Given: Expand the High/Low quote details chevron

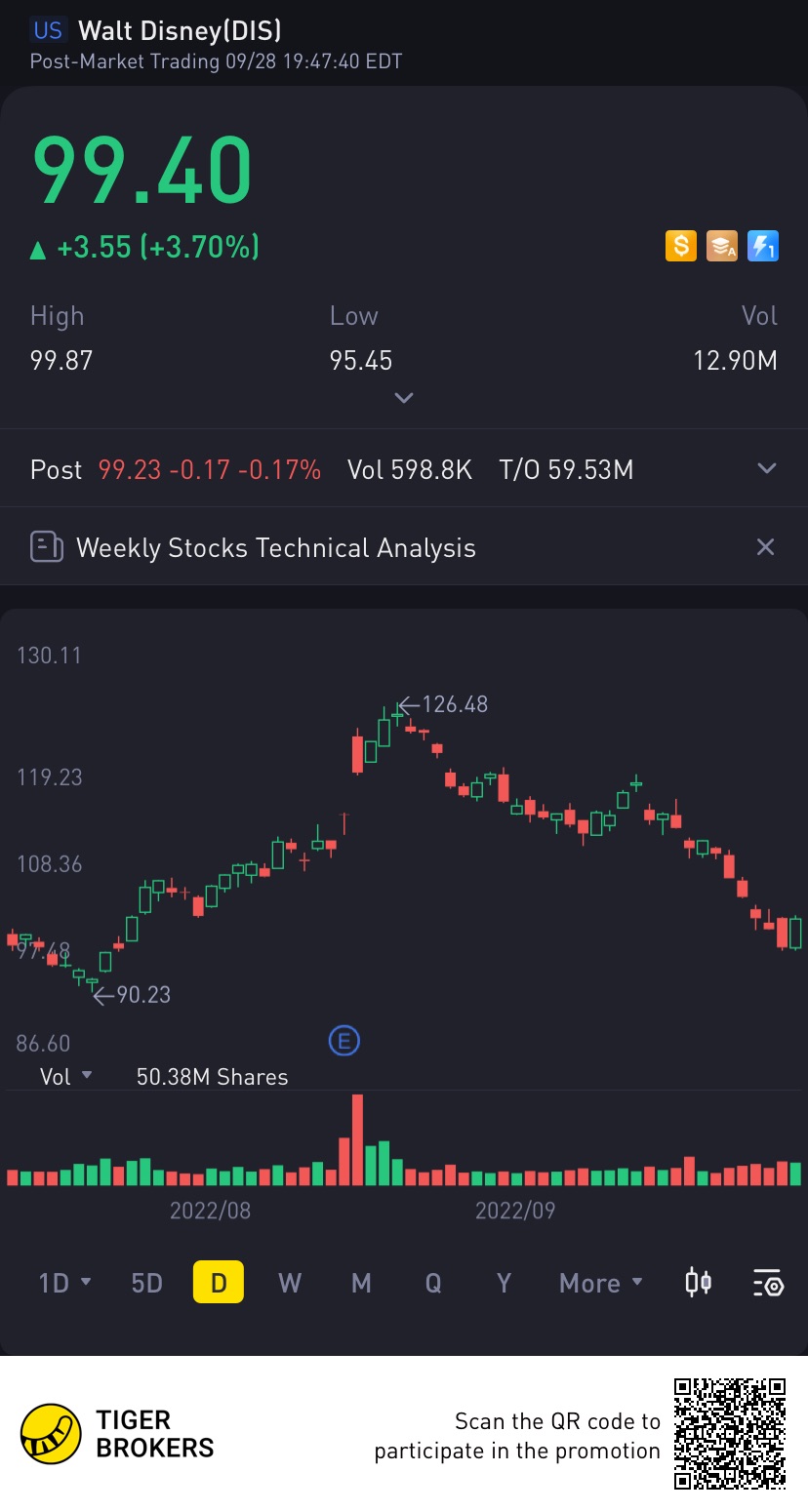Looking at the screenshot, I should click(404, 398).
